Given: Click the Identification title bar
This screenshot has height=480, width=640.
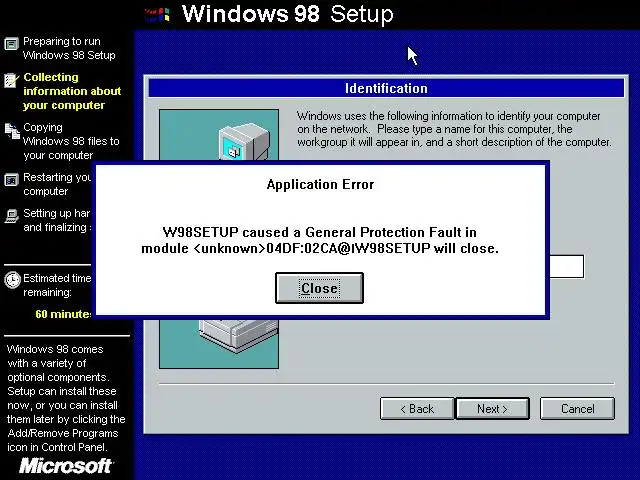Looking at the screenshot, I should tap(386, 88).
